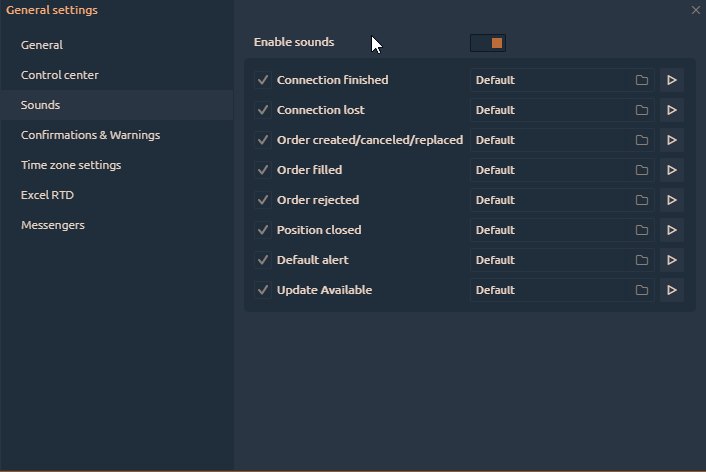Uncheck the Update Available checkbox

[263, 290]
